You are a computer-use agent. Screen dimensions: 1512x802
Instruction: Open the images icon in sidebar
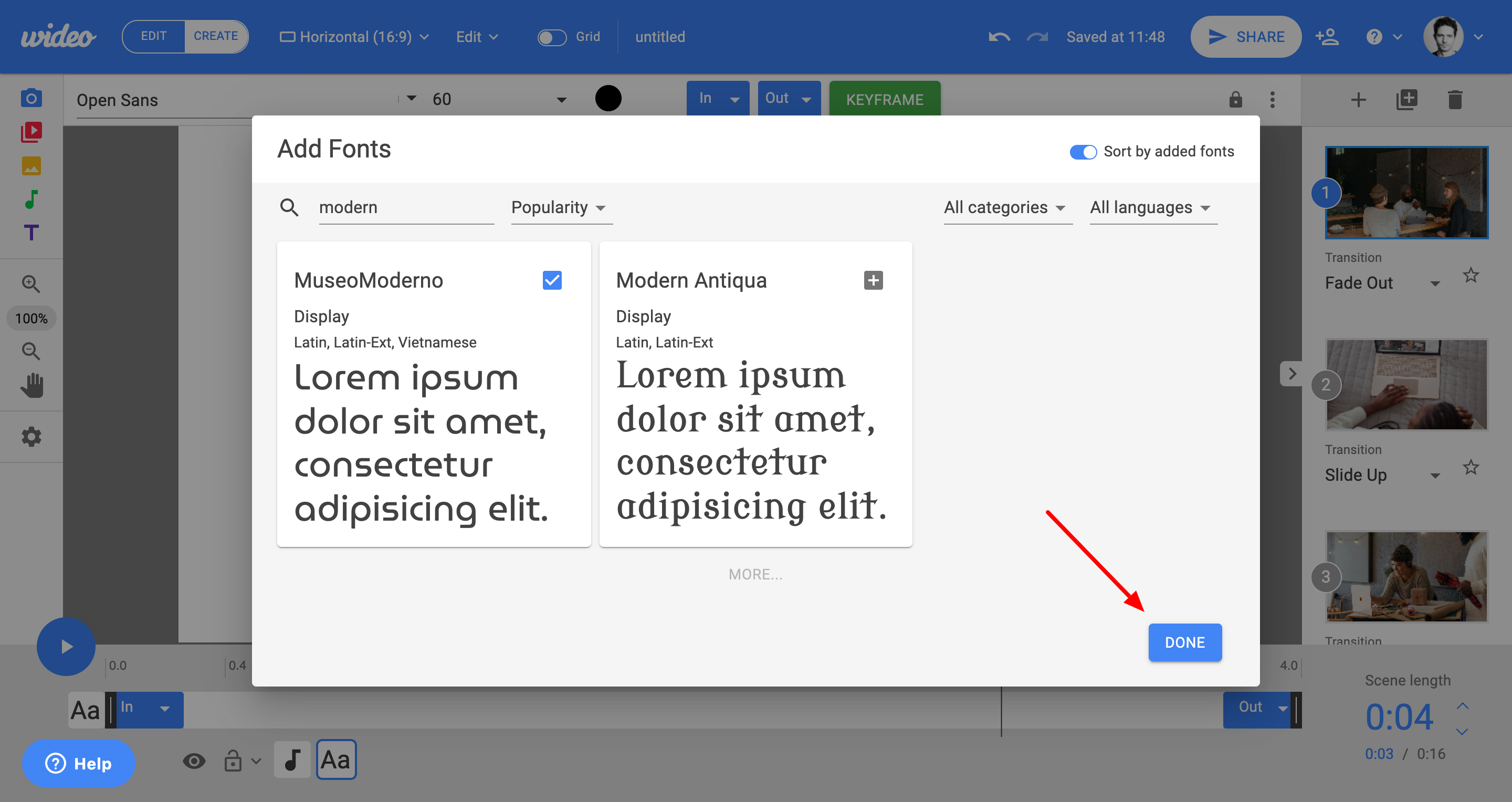coord(31,166)
